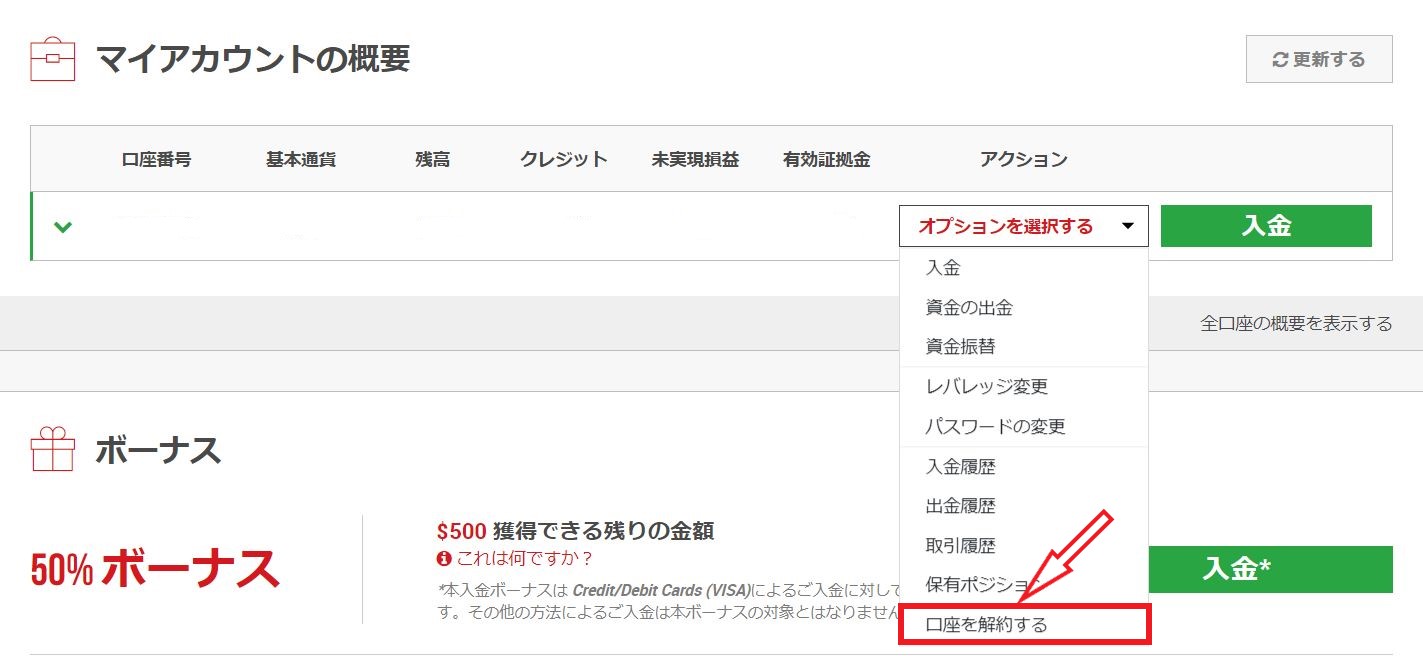Click 全口座の概要を表示する link

coord(1295,324)
